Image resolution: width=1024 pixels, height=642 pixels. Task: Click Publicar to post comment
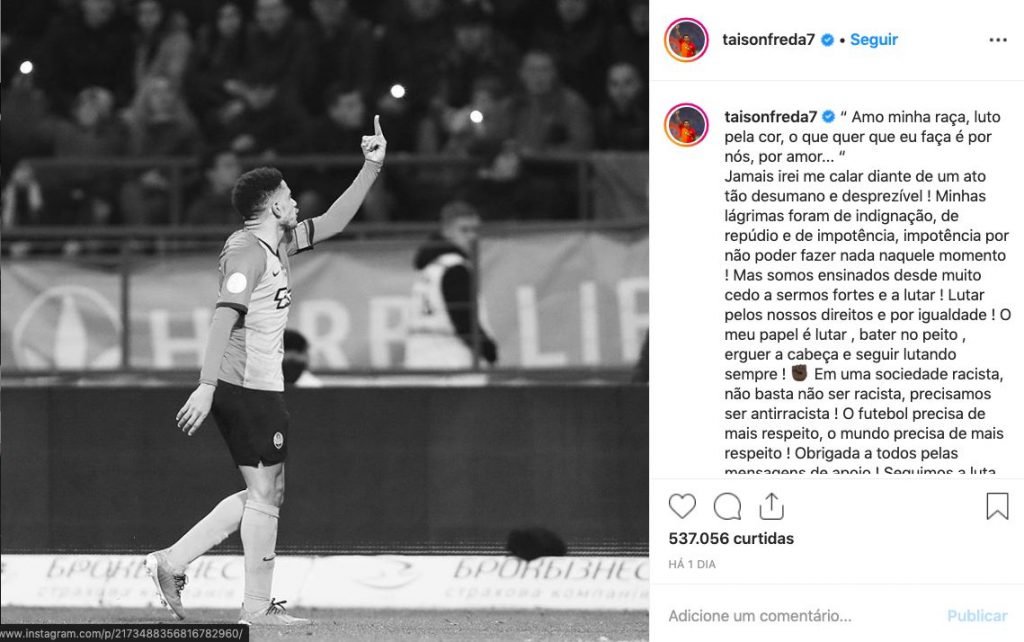point(978,616)
